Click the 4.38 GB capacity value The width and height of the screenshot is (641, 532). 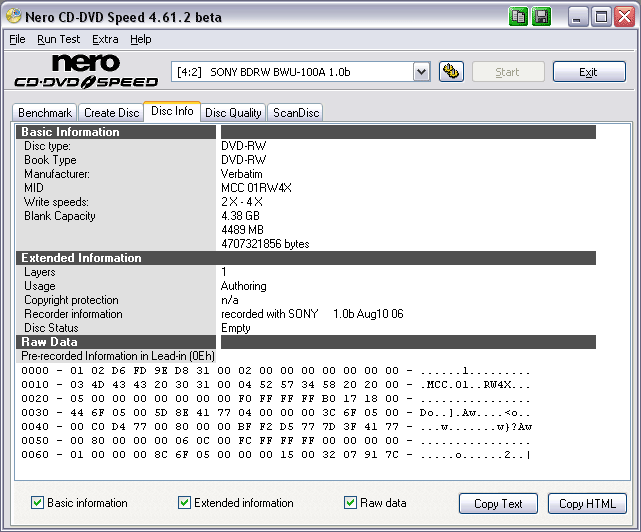click(x=240, y=216)
